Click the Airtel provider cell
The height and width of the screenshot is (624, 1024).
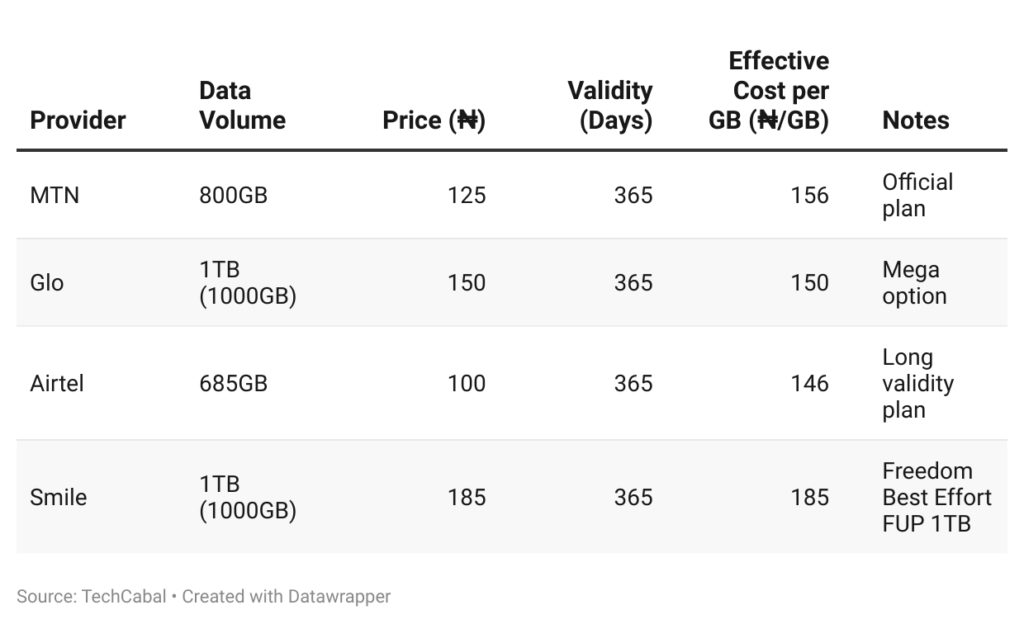coord(57,383)
